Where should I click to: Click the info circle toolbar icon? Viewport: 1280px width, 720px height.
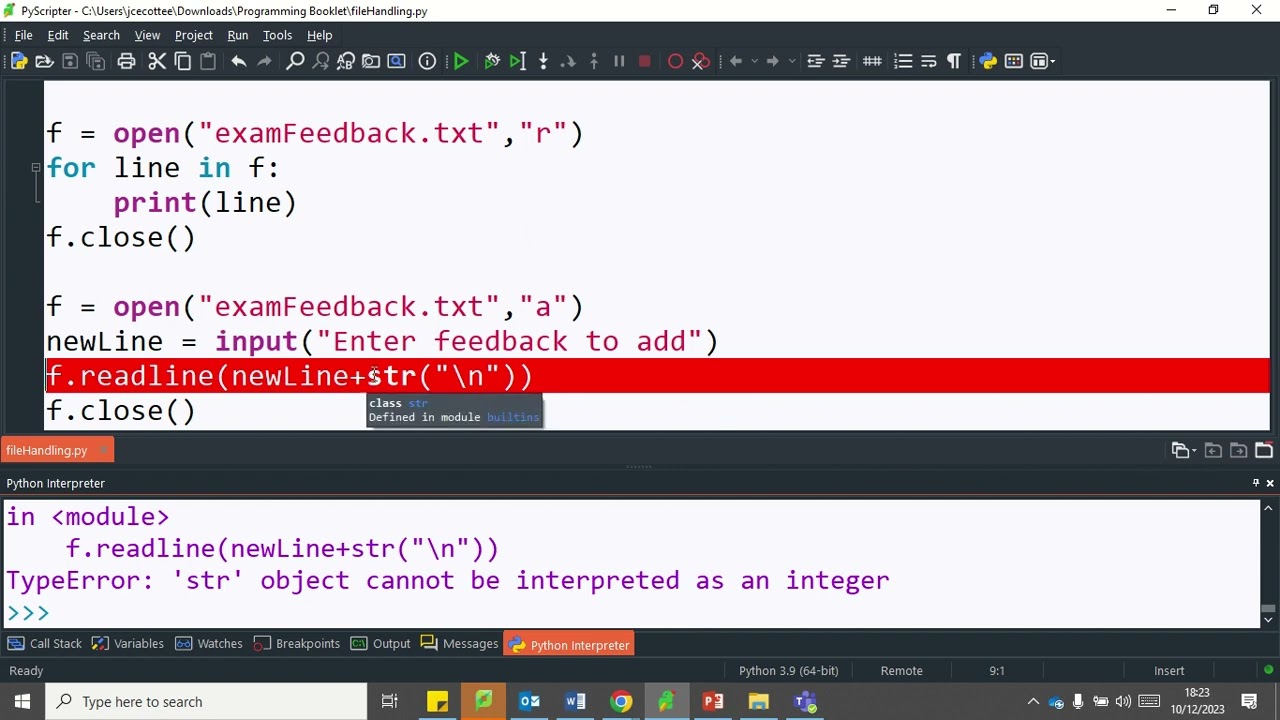click(x=427, y=61)
